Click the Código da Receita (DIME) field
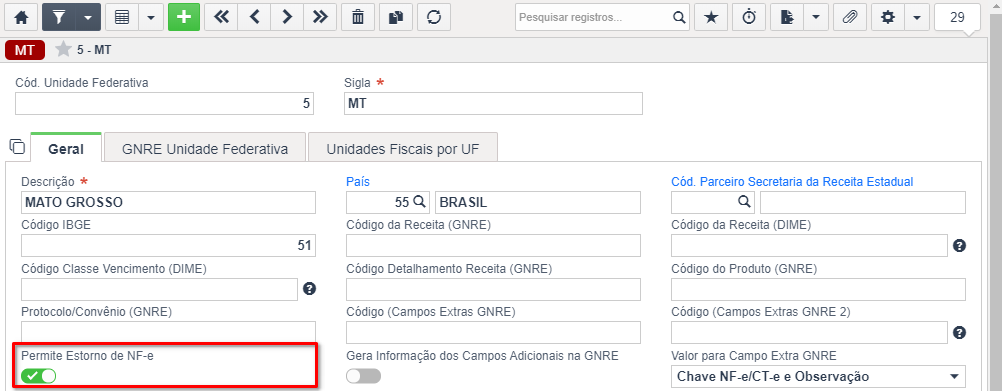The height and width of the screenshot is (391, 1002). 809,245
